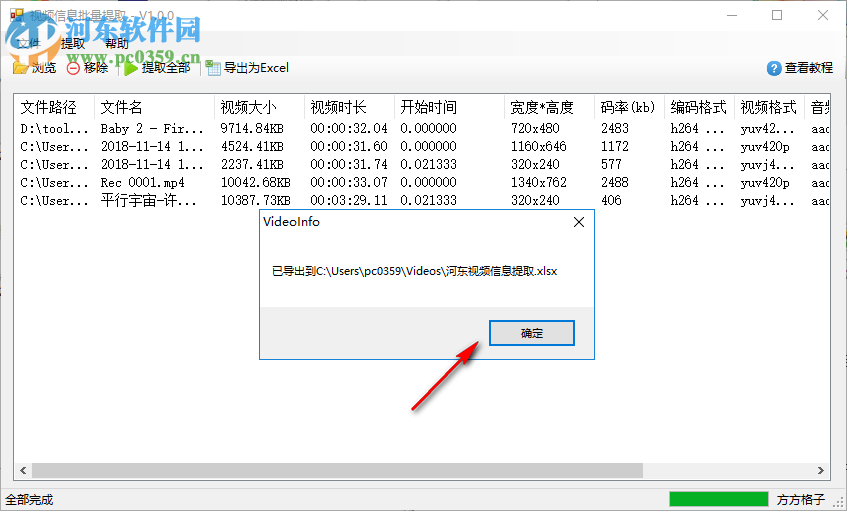
Task: Open the 查看教程 help icon
Action: (x=774, y=68)
